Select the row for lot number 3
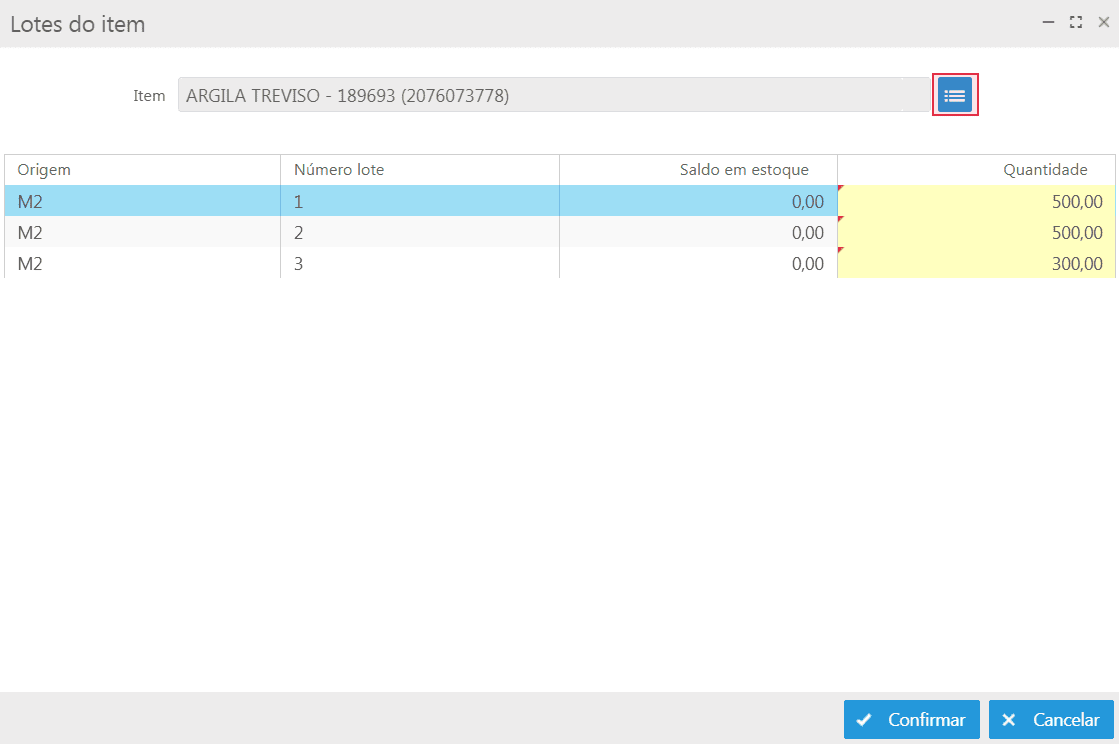The image size is (1119, 744). tap(419, 264)
